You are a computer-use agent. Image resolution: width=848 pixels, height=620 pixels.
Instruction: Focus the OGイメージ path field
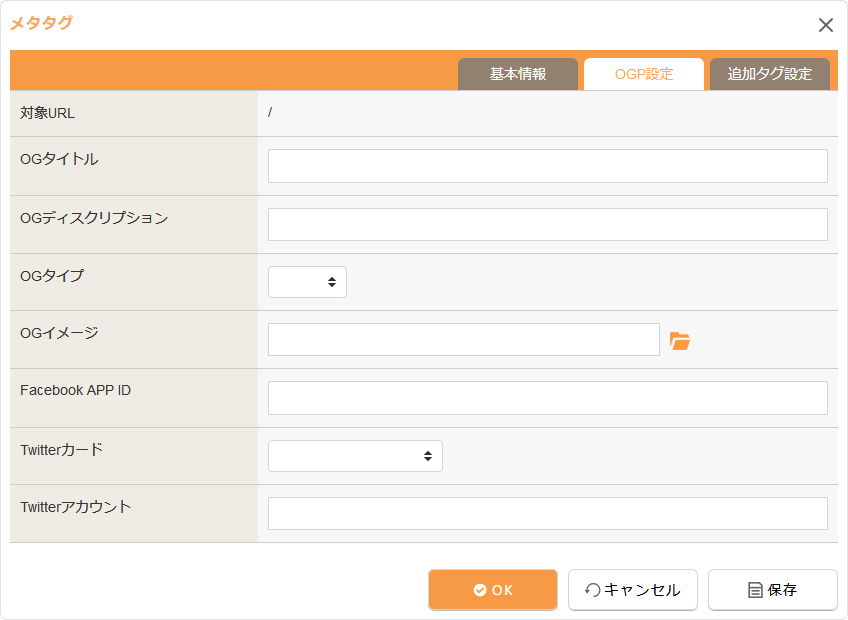click(x=463, y=340)
